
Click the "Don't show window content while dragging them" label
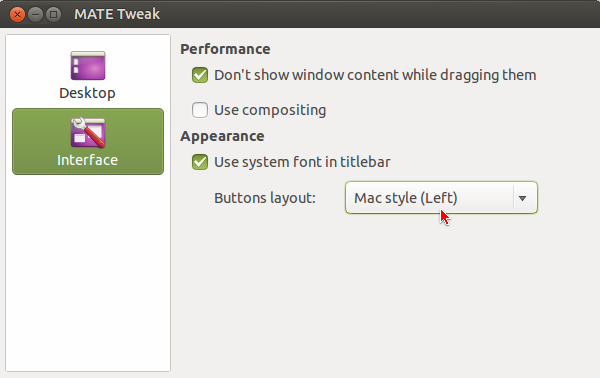(x=375, y=75)
